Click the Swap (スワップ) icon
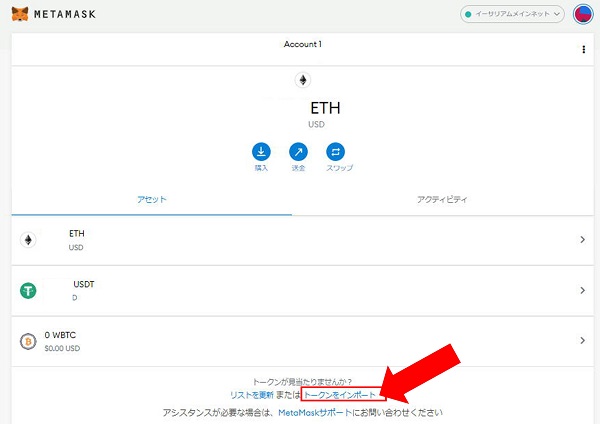The height and width of the screenshot is (424, 600). [x=336, y=152]
